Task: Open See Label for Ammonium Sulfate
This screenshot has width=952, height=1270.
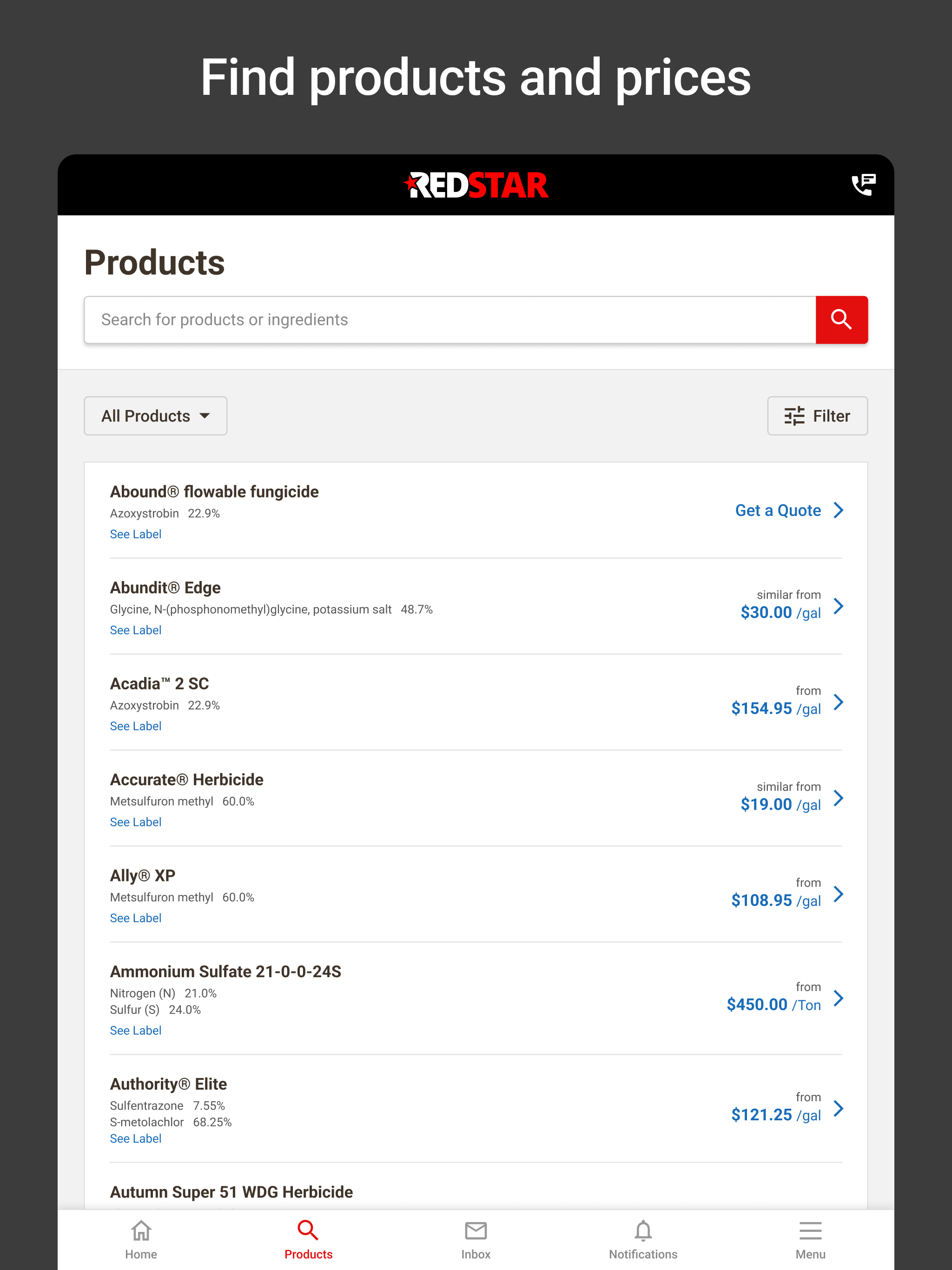Action: (136, 1030)
